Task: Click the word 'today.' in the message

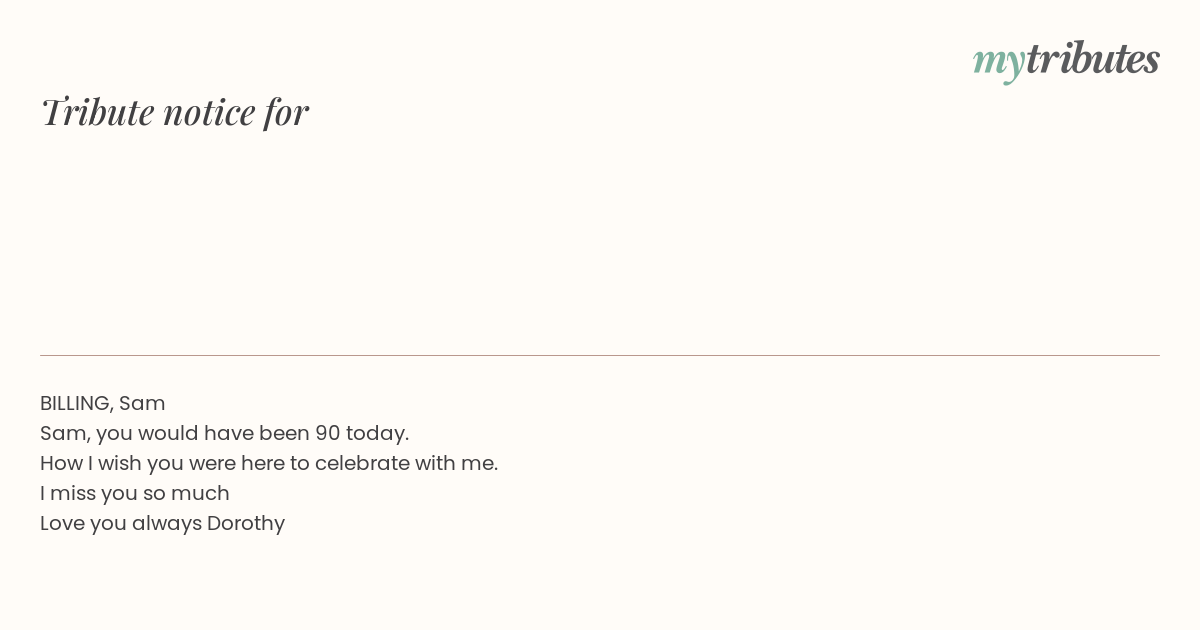Action: point(378,433)
